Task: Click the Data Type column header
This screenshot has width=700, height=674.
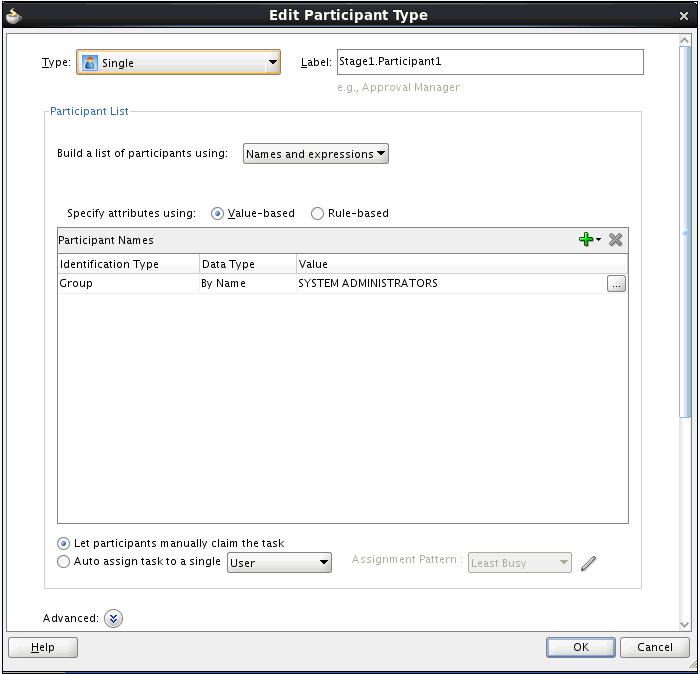Action: tap(248, 264)
